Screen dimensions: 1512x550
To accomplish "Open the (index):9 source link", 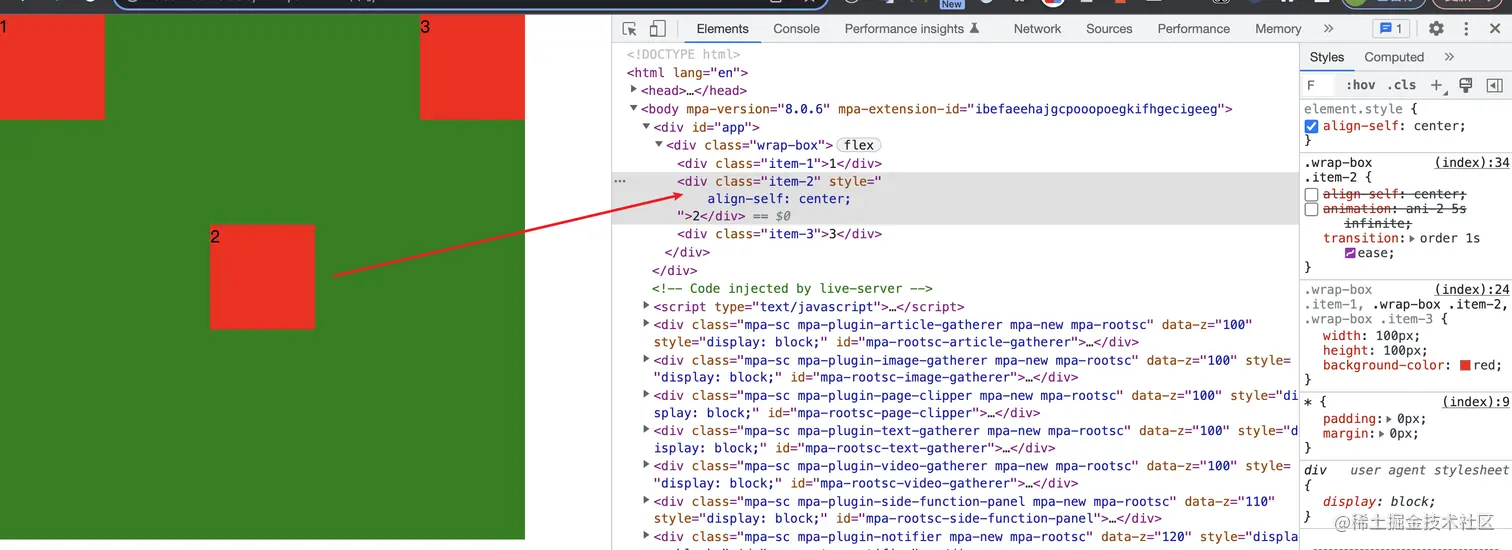I will click(x=1476, y=402).
